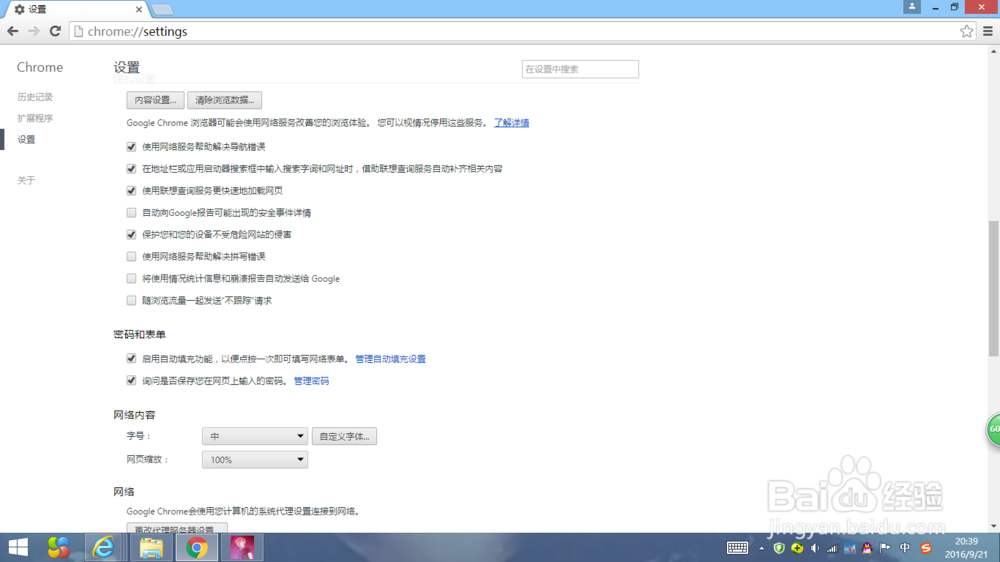Image resolution: width=1000 pixels, height=562 pixels.
Task: Open the touch keyboard tray icon
Action: [737, 548]
